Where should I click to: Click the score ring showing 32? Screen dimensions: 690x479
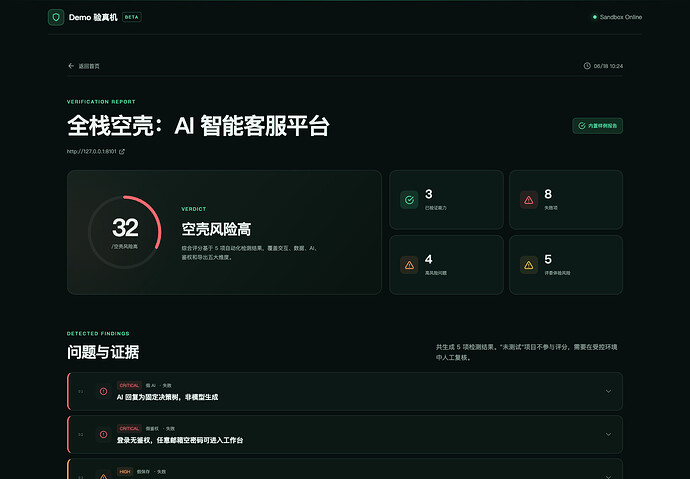[125, 232]
